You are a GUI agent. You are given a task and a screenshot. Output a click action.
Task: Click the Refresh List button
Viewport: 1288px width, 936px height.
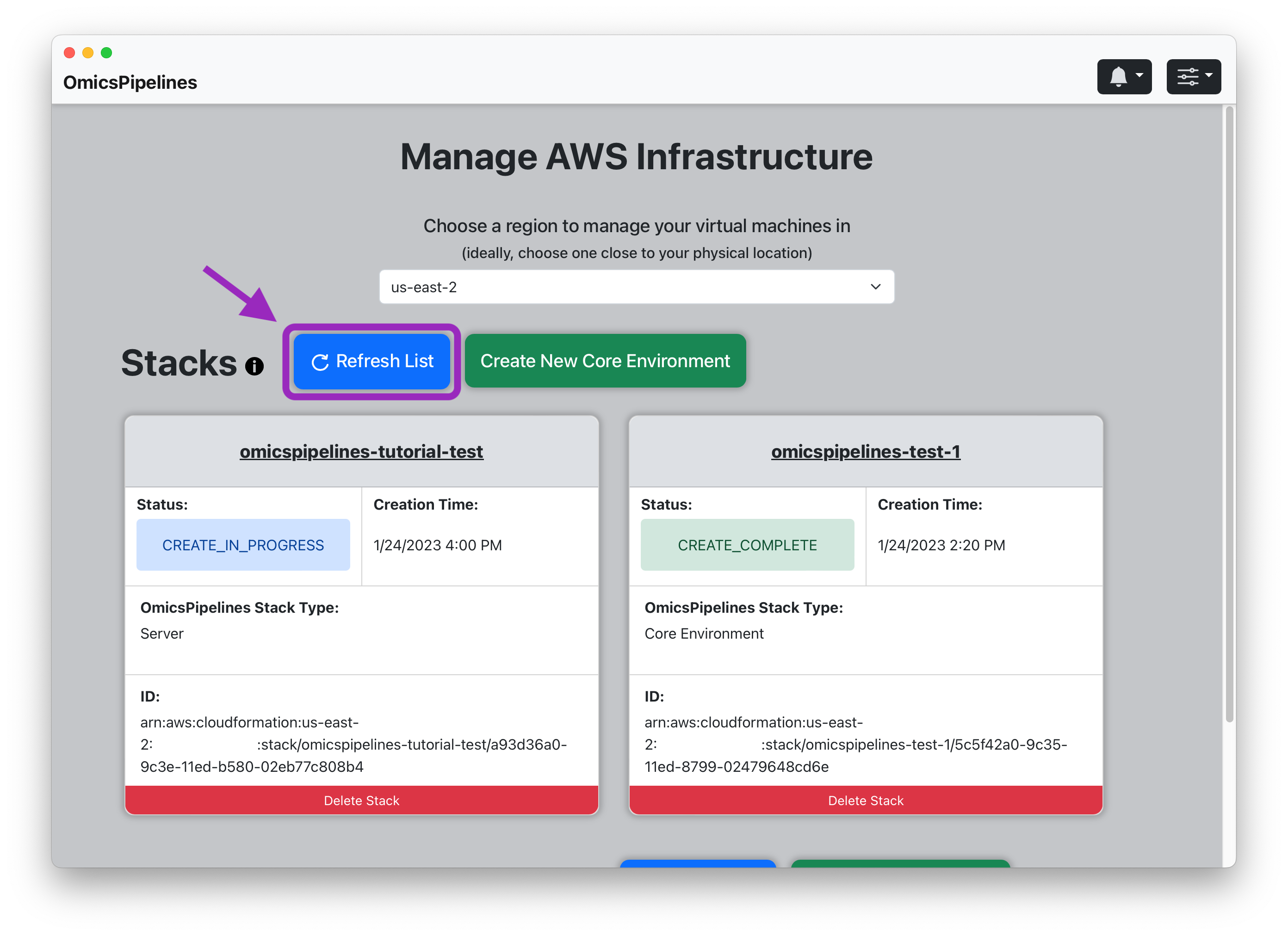[372, 361]
